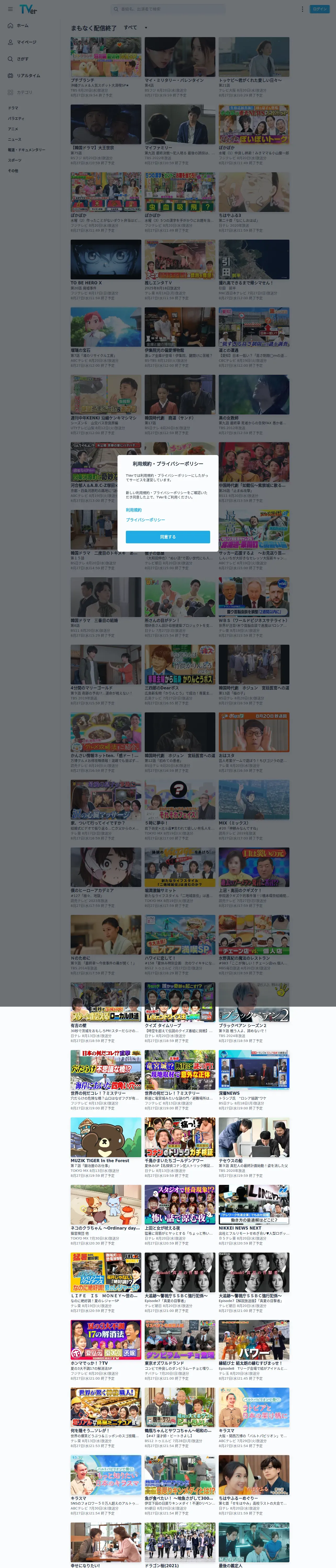Viewport: 336px width, 1568px height.
Task: Click the ログイン button
Action: pyautogui.click(x=320, y=9)
